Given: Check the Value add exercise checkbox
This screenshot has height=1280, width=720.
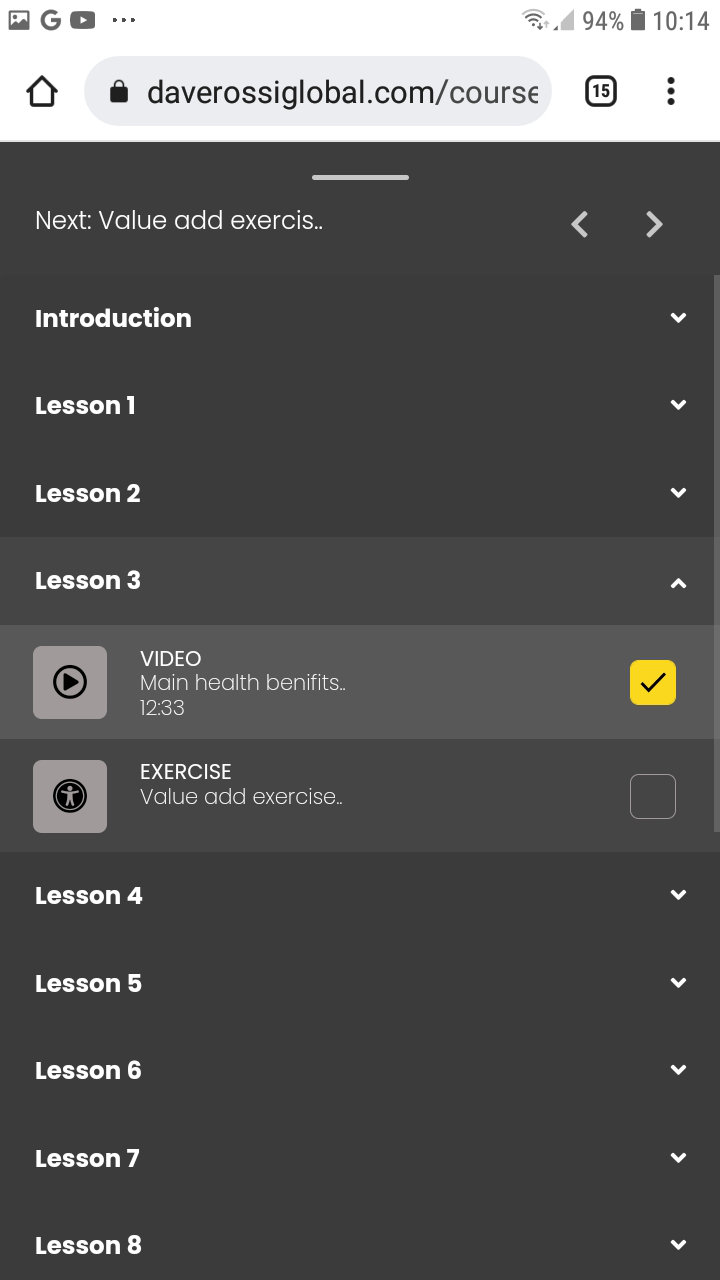Looking at the screenshot, I should click(x=653, y=797).
